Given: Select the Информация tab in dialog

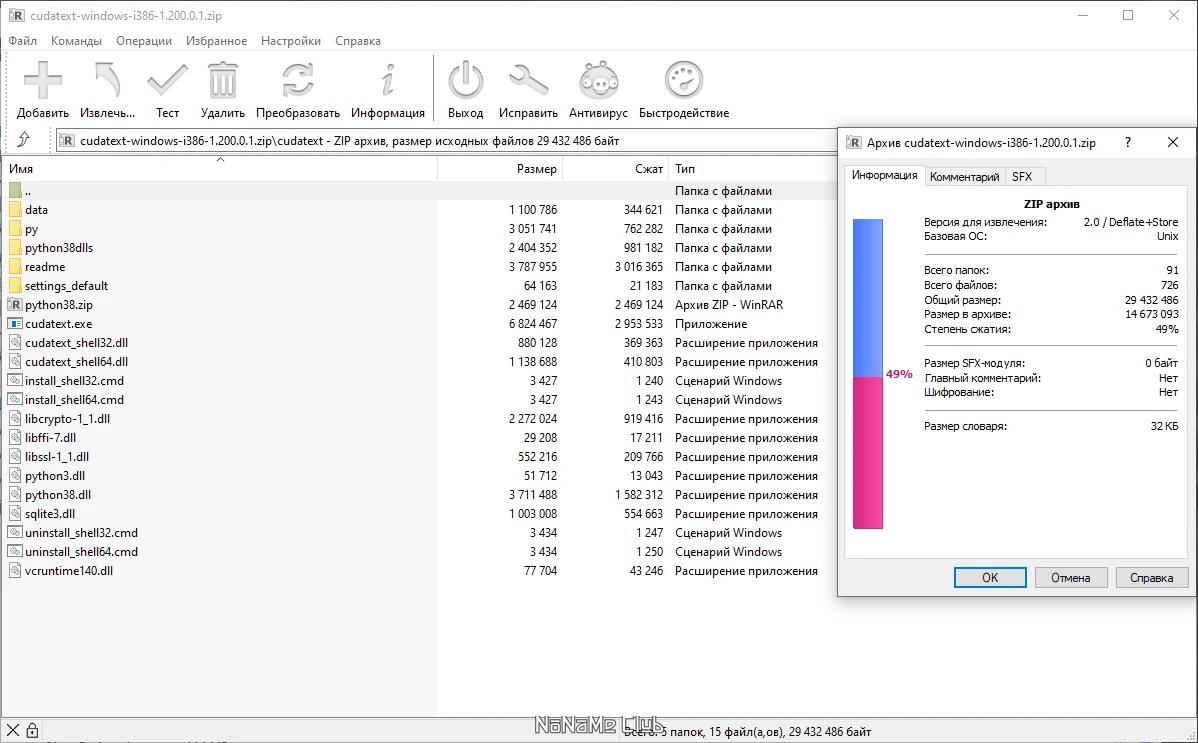Looking at the screenshot, I should tap(885, 175).
